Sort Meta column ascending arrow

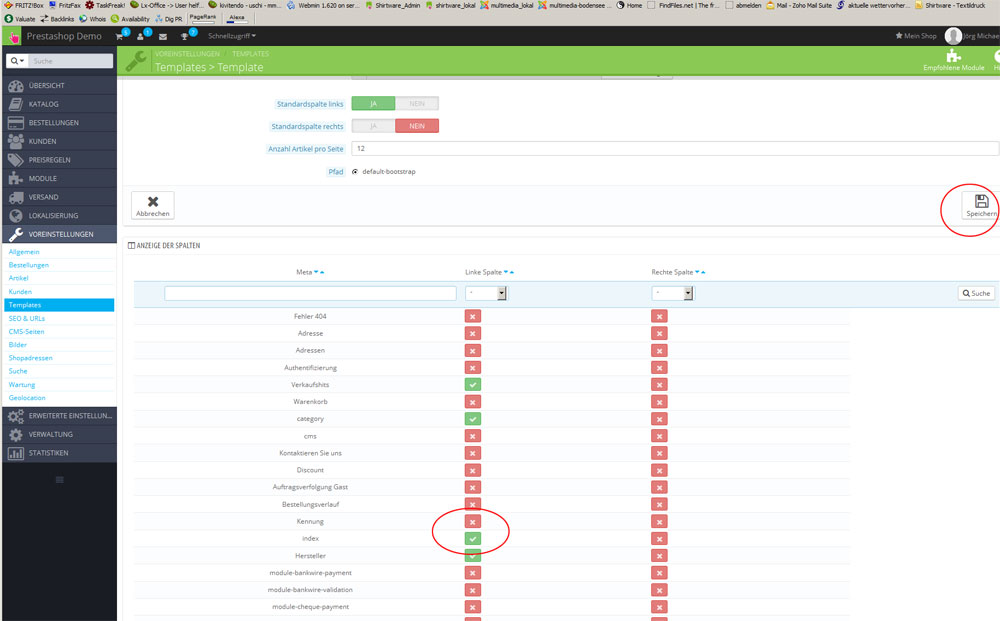(x=322, y=272)
